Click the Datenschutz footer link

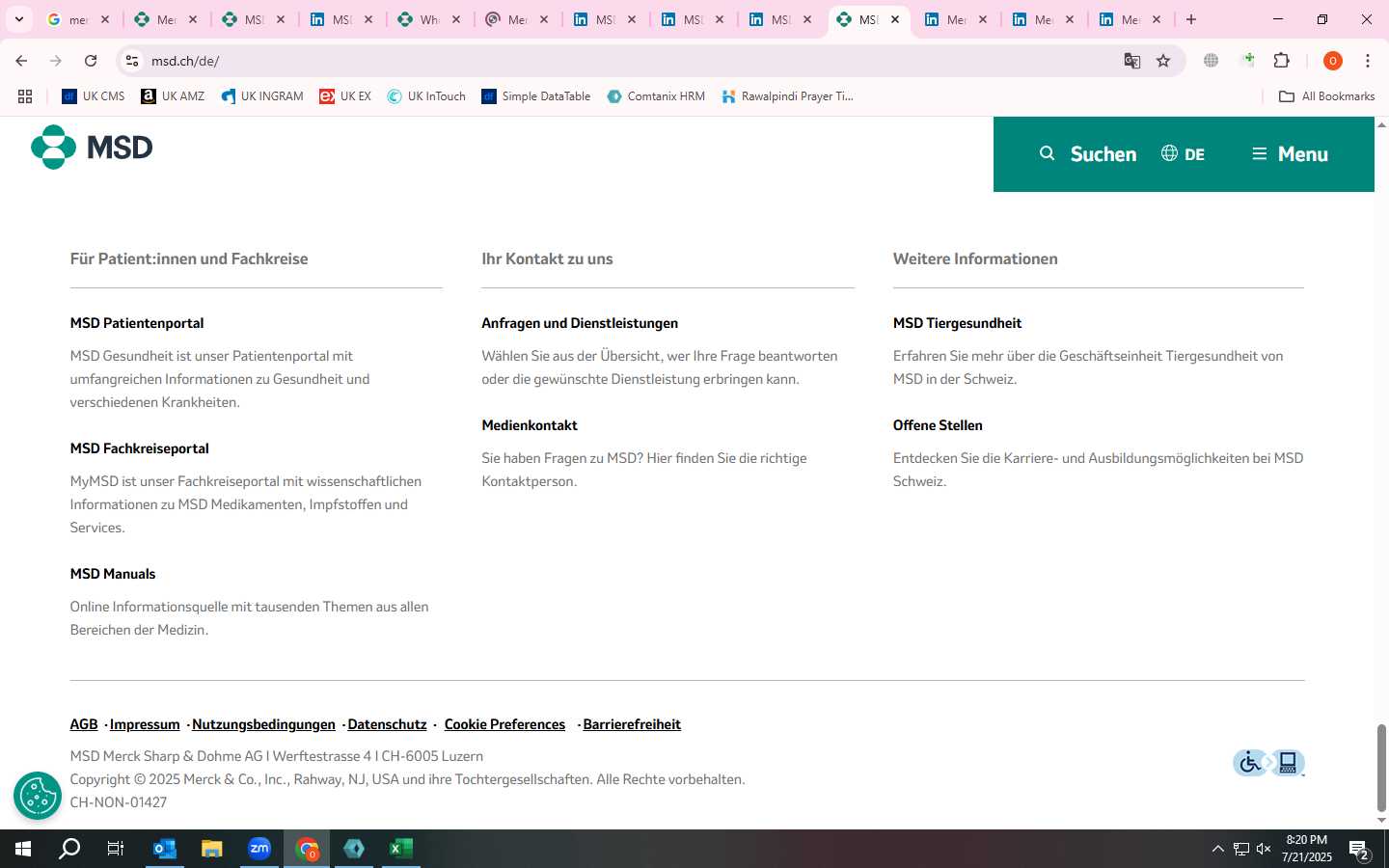point(387,724)
